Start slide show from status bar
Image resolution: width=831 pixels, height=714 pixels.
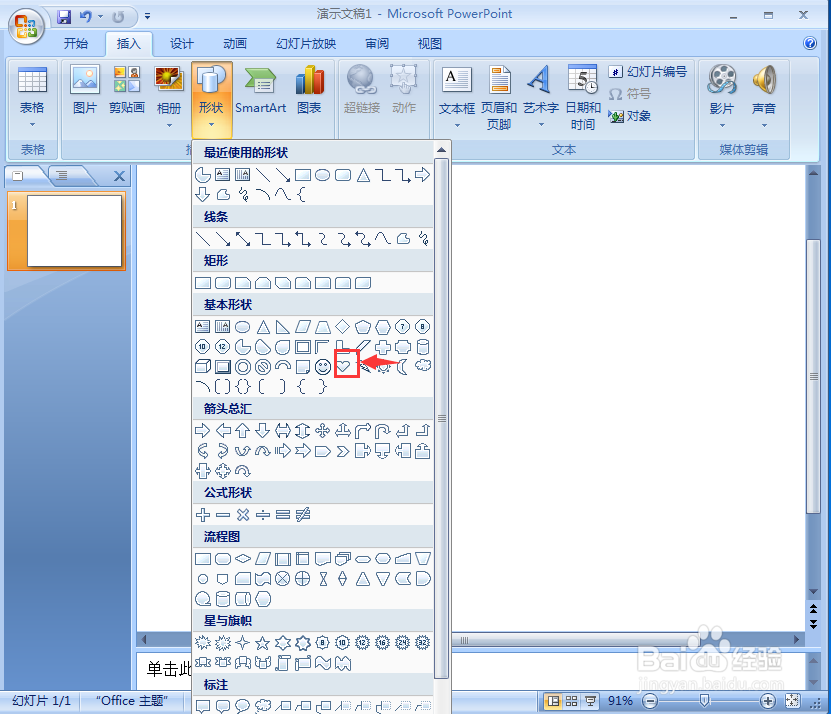click(x=590, y=701)
